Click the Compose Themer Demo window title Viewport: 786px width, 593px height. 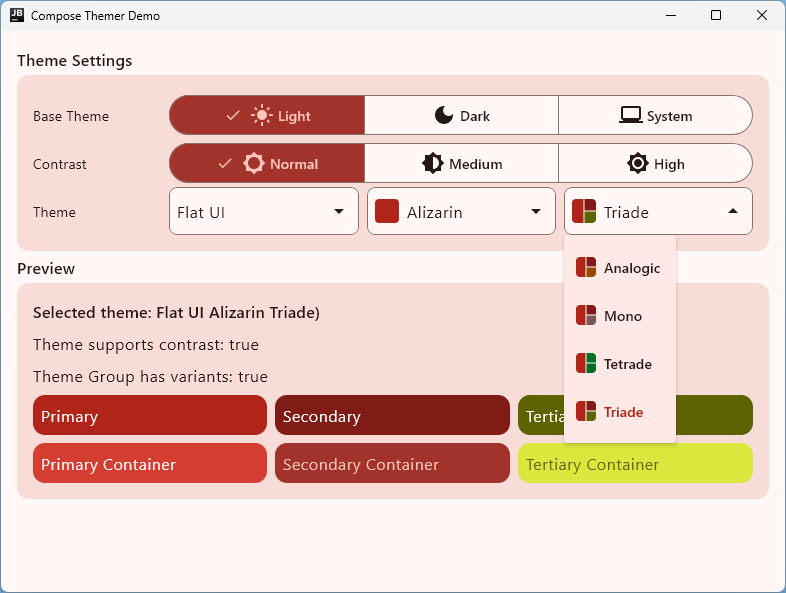95,16
